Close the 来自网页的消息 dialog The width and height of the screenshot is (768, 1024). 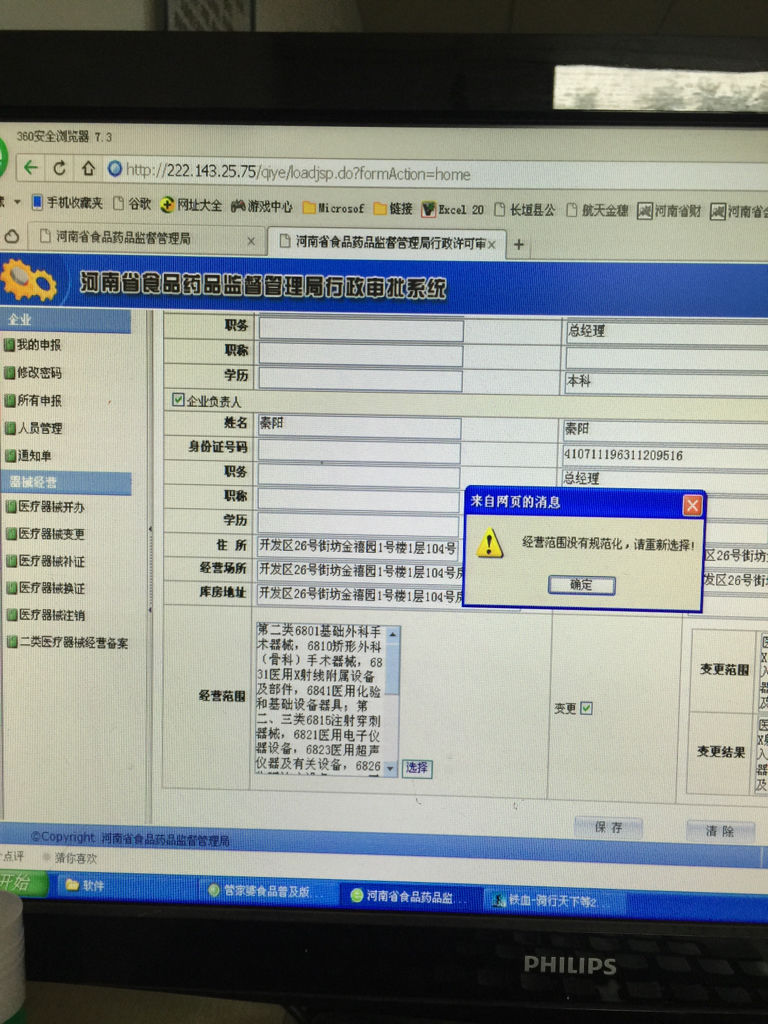692,505
